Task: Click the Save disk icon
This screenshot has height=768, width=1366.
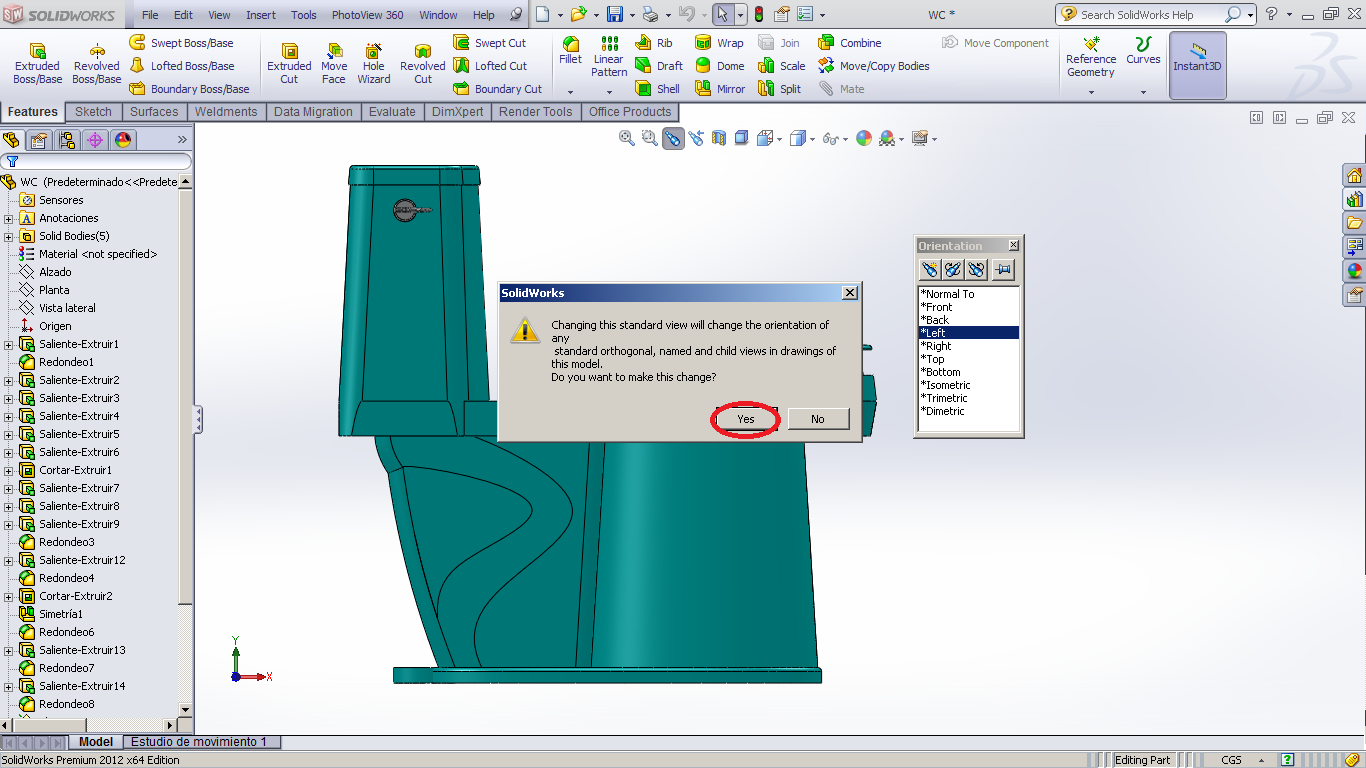Action: [x=615, y=14]
